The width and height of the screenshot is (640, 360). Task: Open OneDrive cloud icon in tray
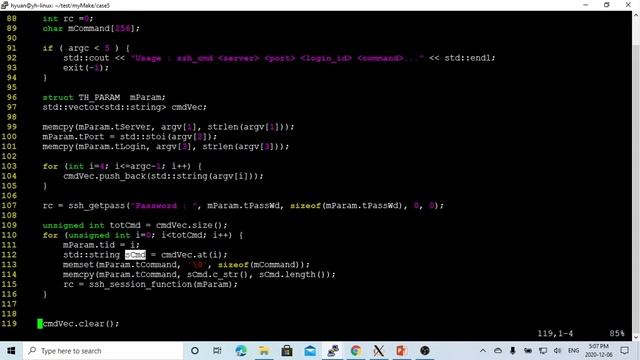coord(498,351)
